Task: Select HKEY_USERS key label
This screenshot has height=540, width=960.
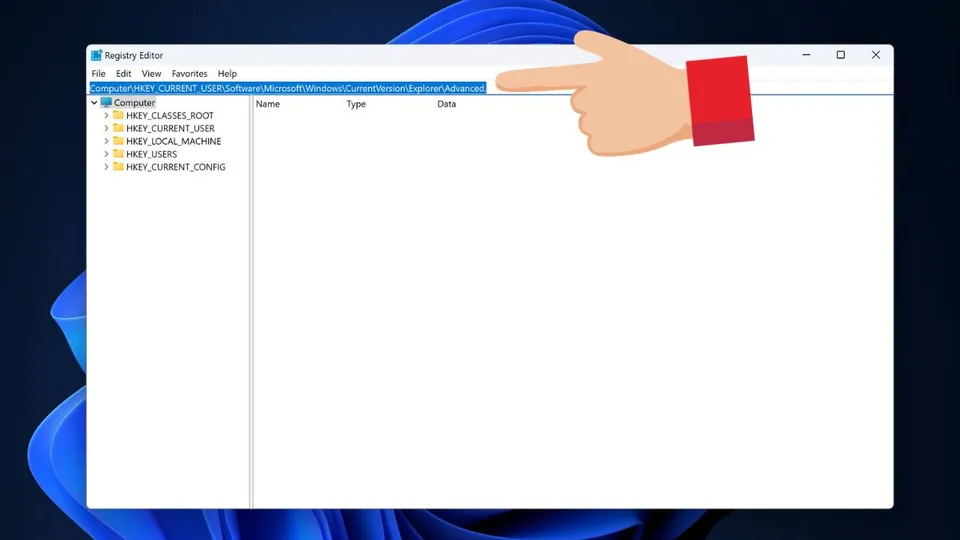Action: click(151, 154)
